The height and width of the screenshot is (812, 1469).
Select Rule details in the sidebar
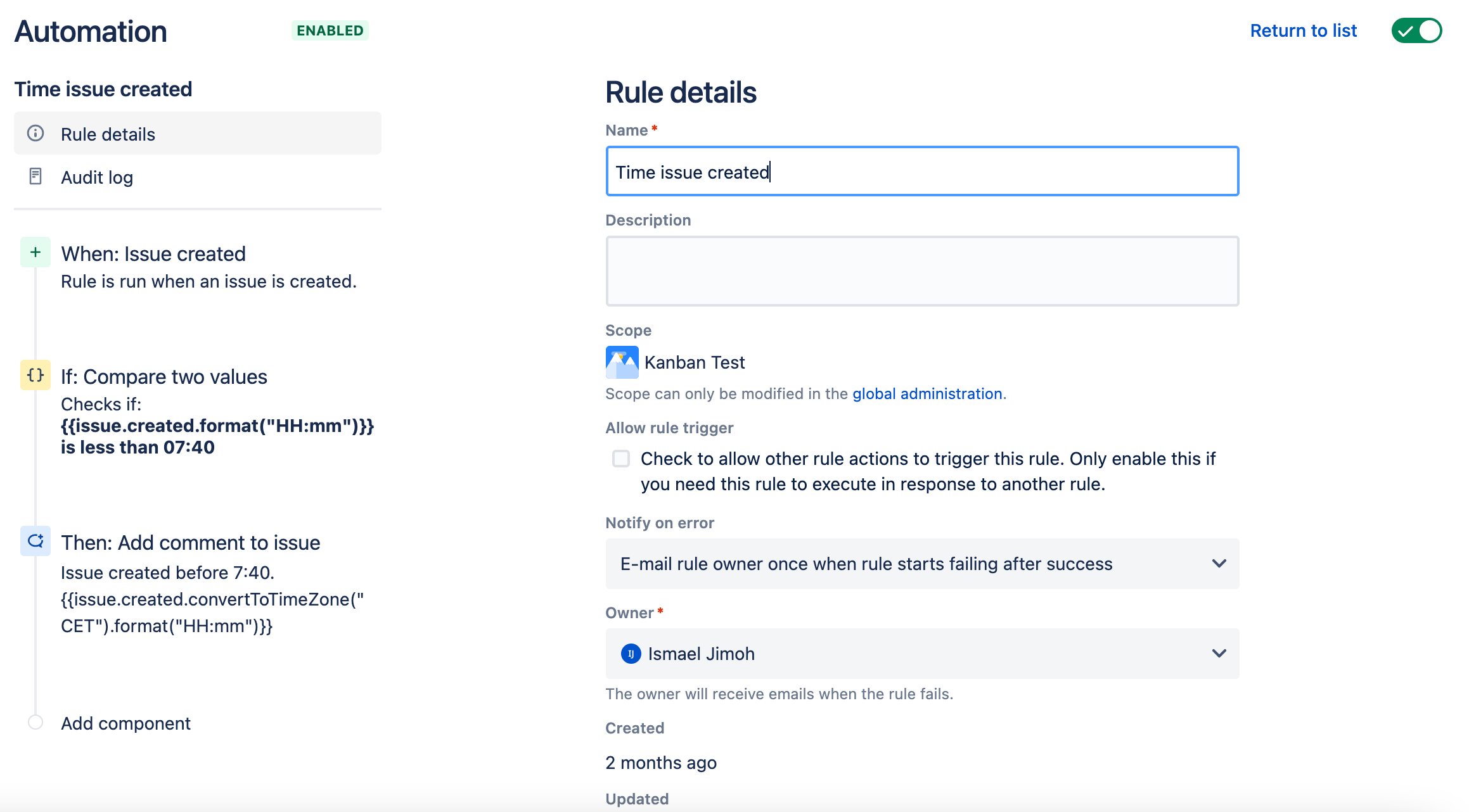point(108,134)
